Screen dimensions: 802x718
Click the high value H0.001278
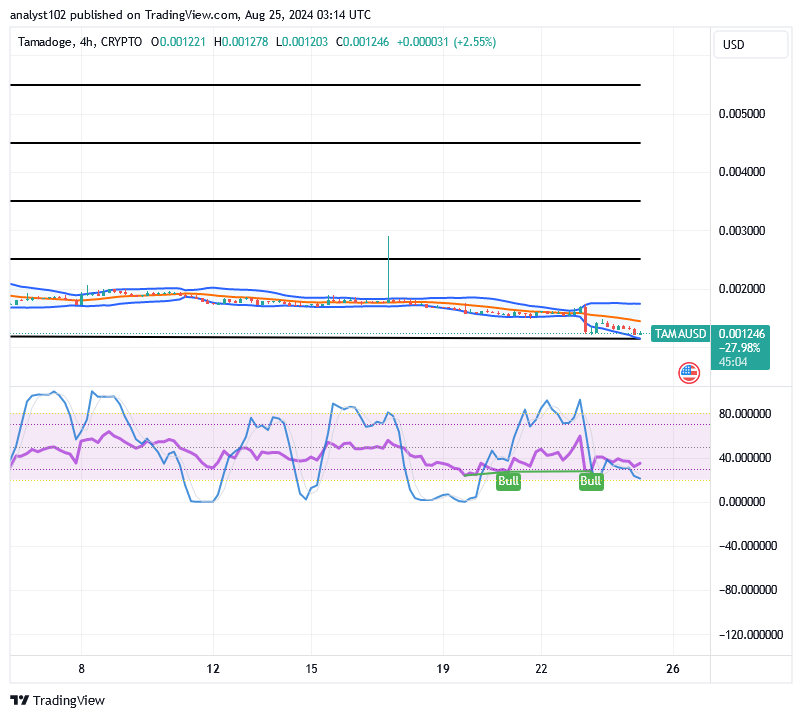coord(241,42)
